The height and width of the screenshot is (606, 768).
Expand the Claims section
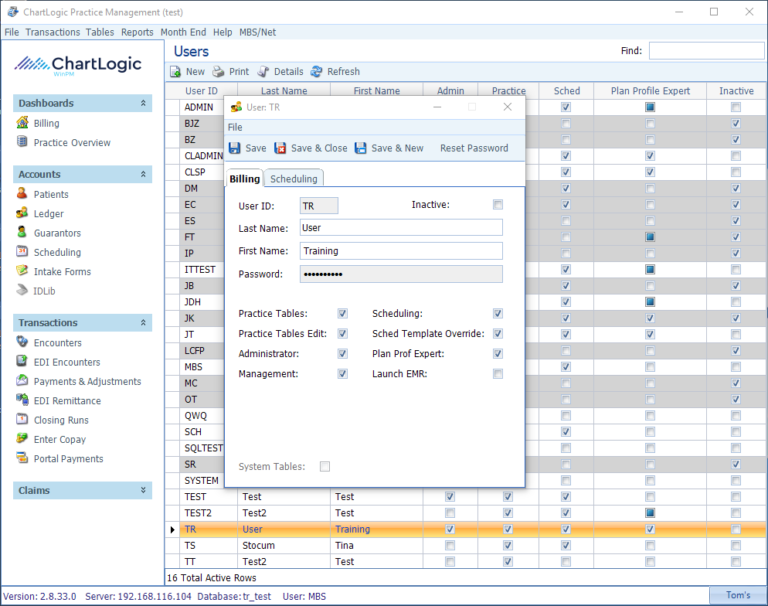point(143,490)
